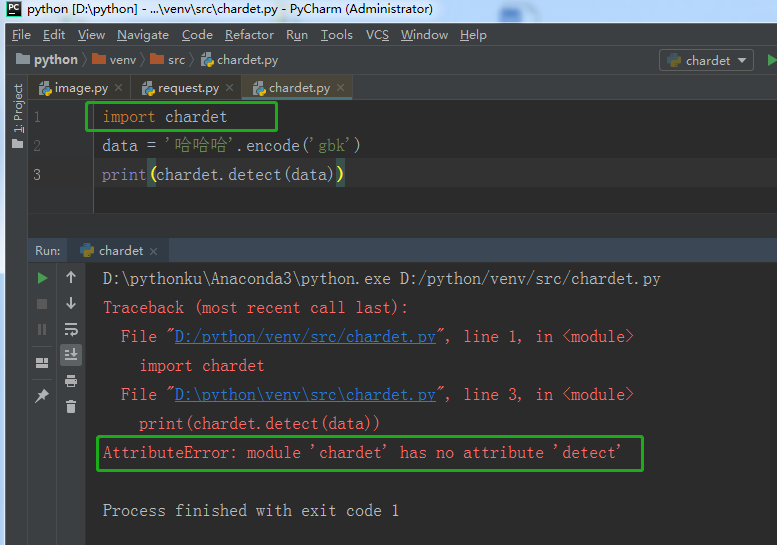This screenshot has height=545, width=777.
Task: Open the File menu
Action: (21, 35)
